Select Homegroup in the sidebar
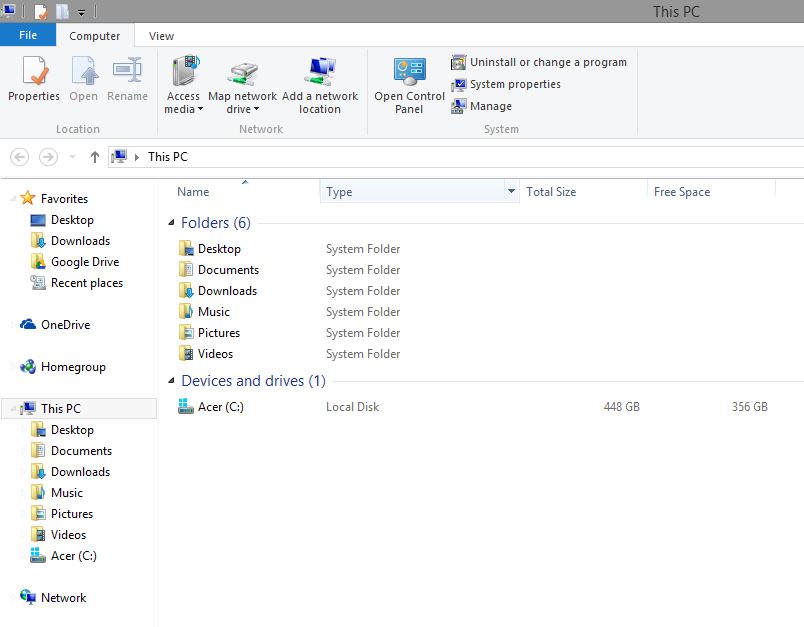 (75, 366)
